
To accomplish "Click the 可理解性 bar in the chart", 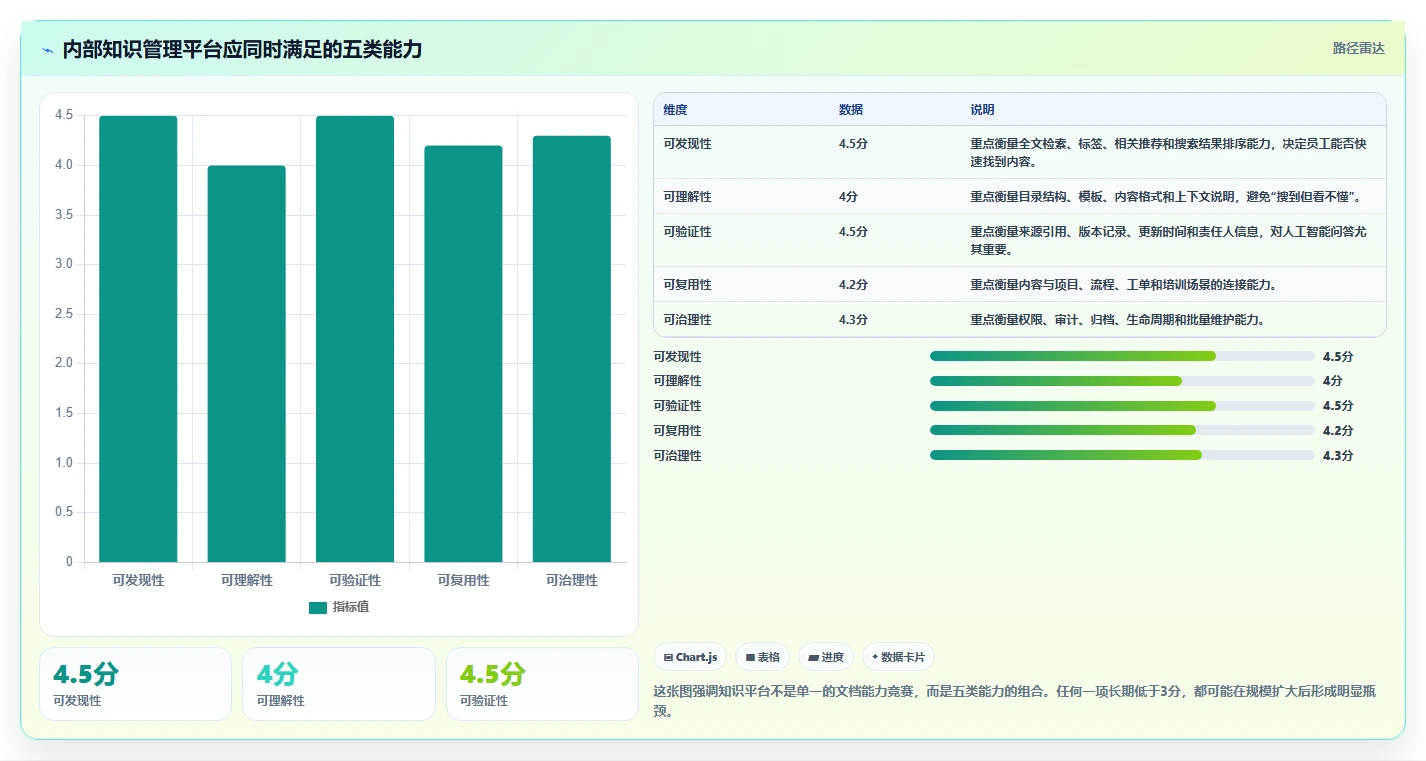I will (246, 364).
